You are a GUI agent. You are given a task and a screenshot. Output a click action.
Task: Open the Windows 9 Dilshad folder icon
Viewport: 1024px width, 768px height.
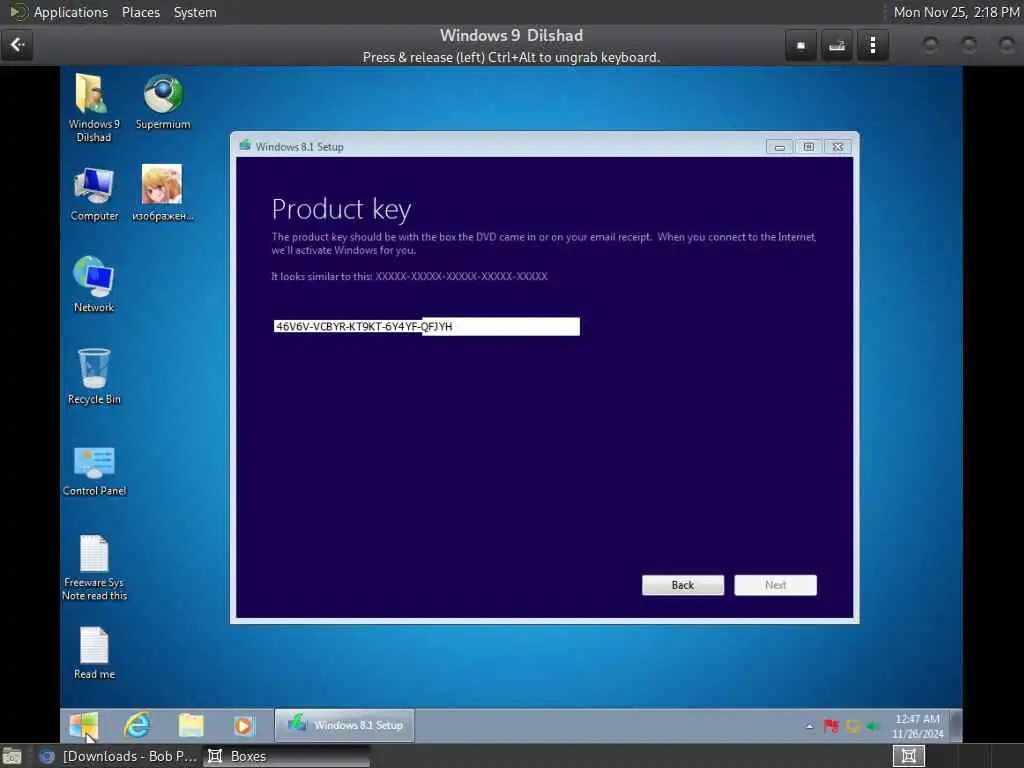[93, 108]
